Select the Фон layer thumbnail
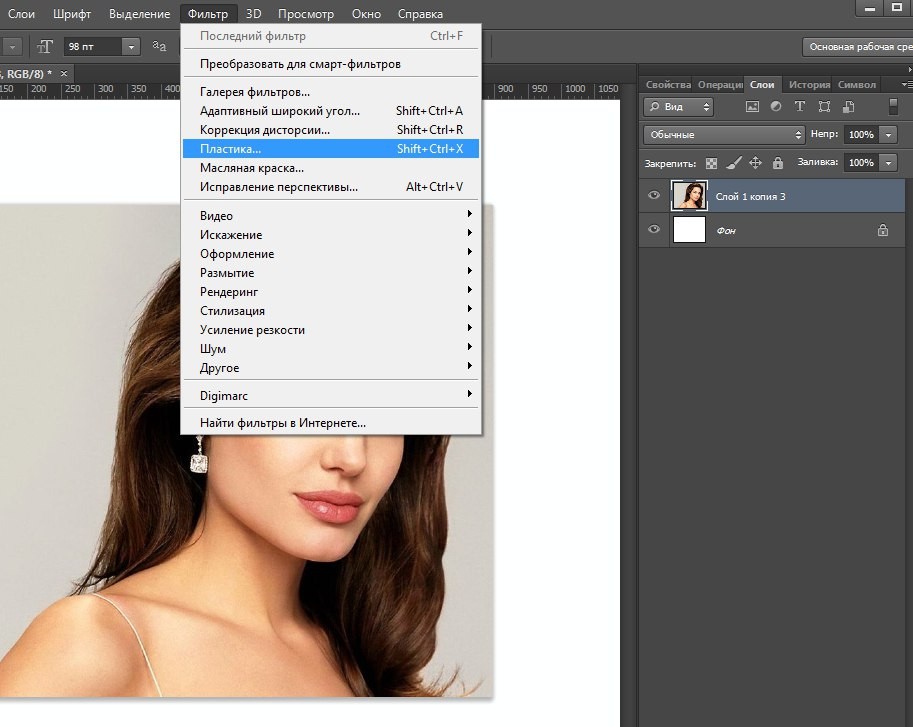This screenshot has height=727, width=913. point(689,229)
